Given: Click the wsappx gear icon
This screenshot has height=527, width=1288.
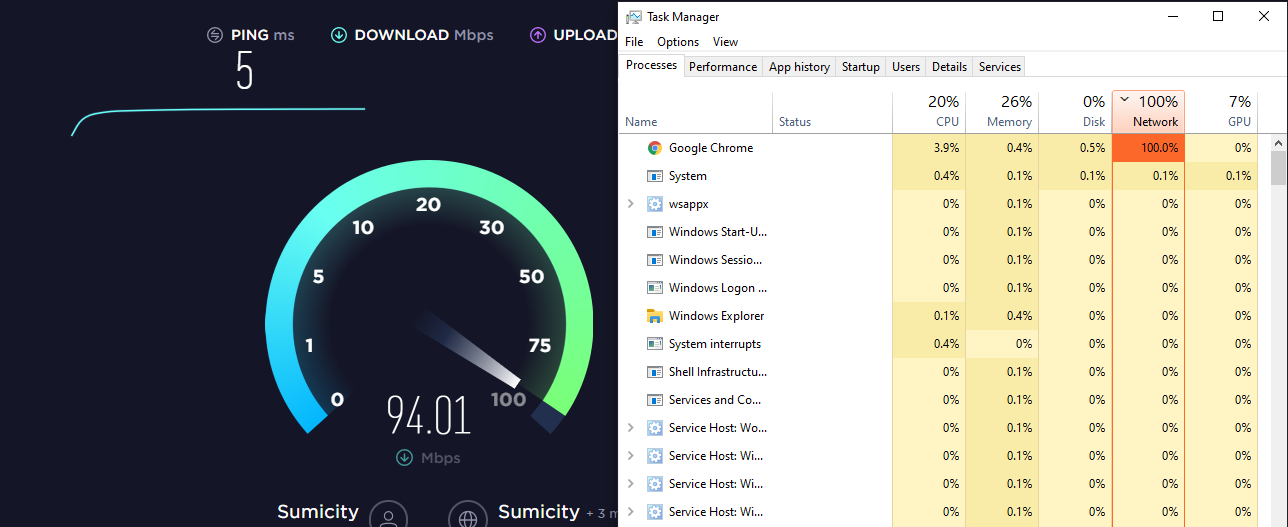Looking at the screenshot, I should (x=655, y=204).
